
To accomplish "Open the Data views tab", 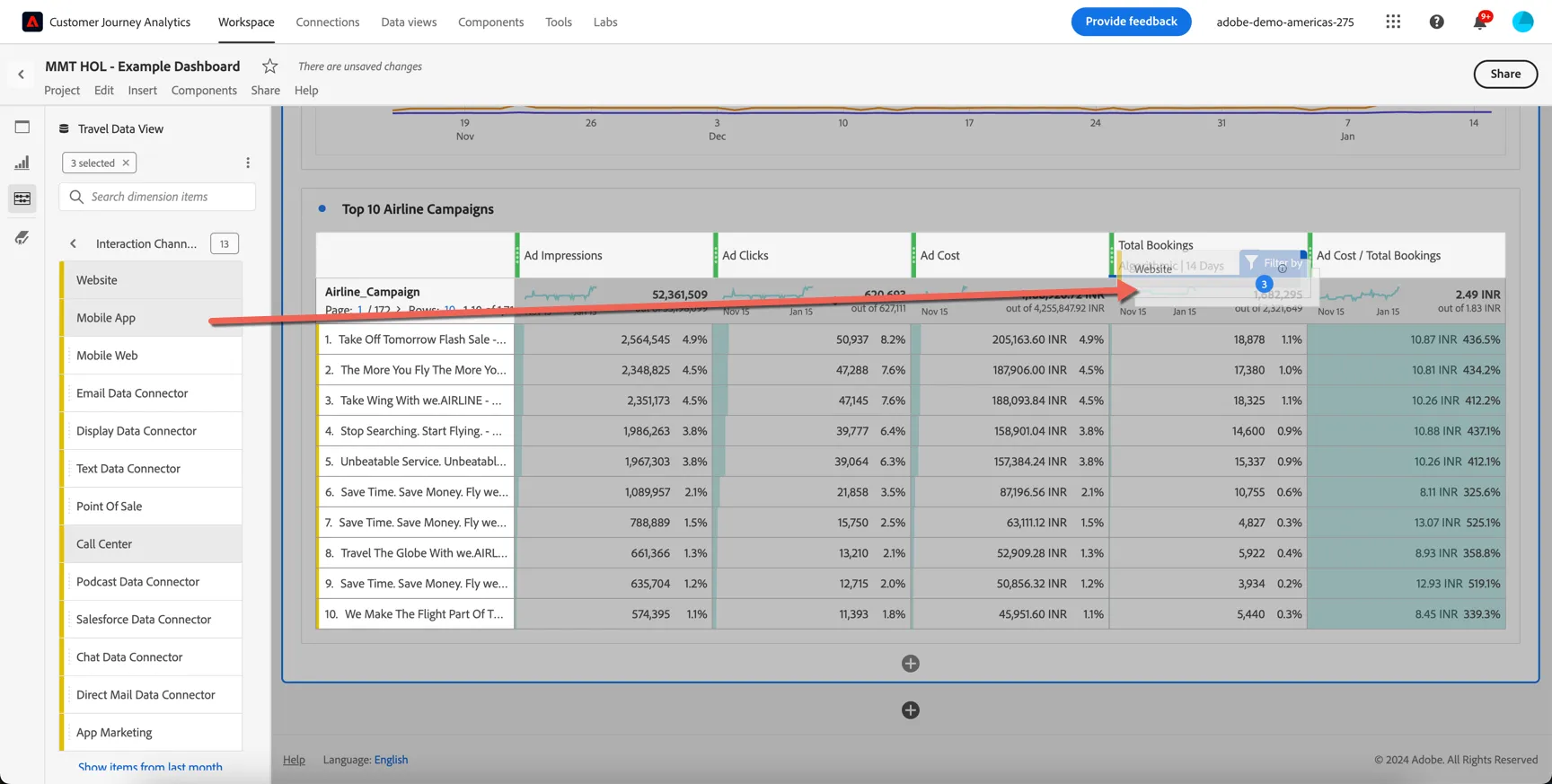I will point(409,22).
